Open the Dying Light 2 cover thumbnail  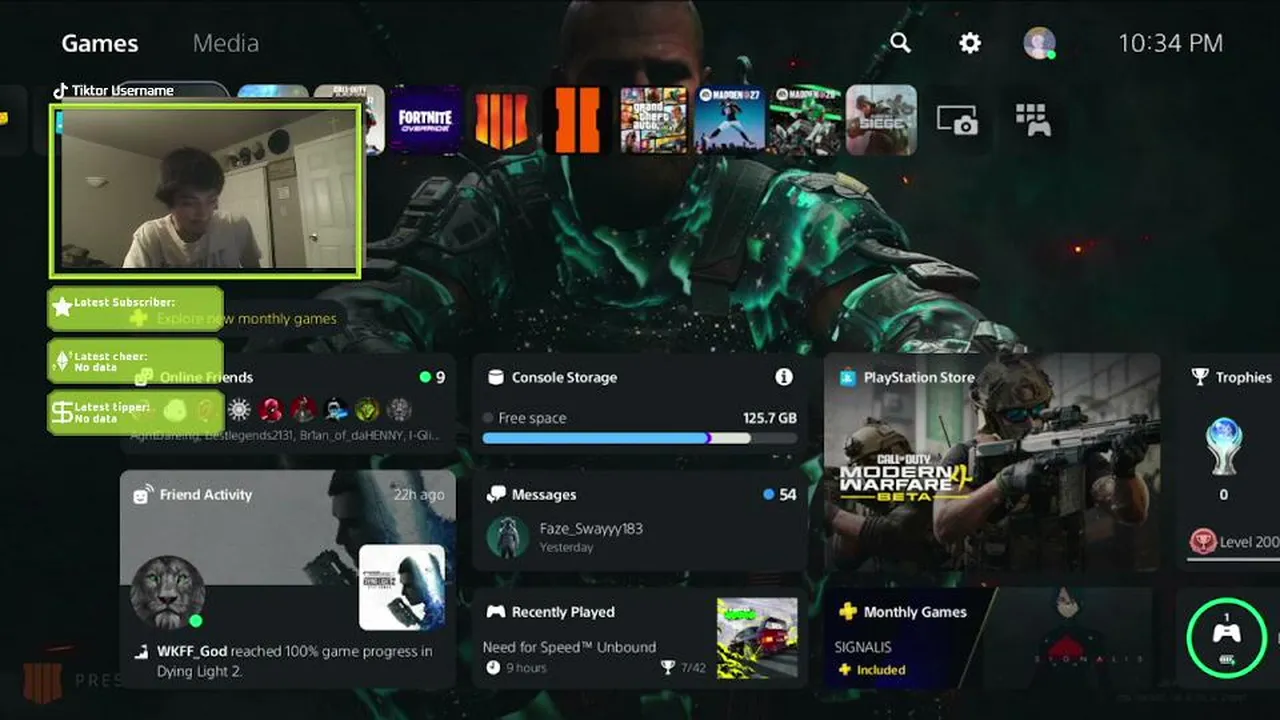(402, 587)
